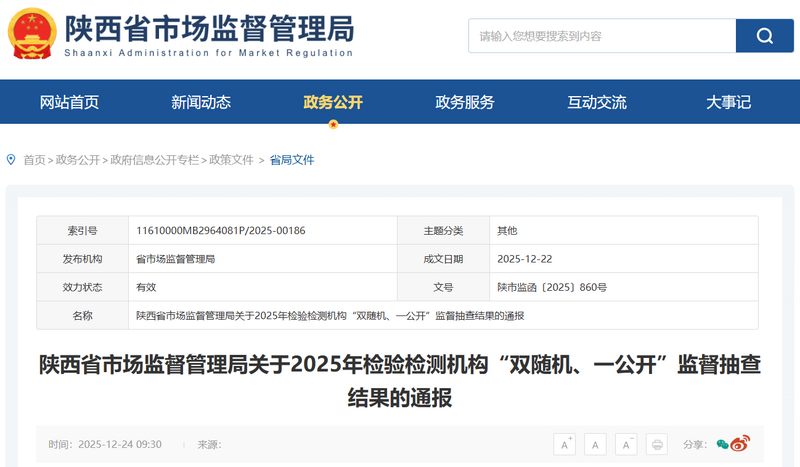Share the article via WeChat icon
800x467 pixels.
723,444
